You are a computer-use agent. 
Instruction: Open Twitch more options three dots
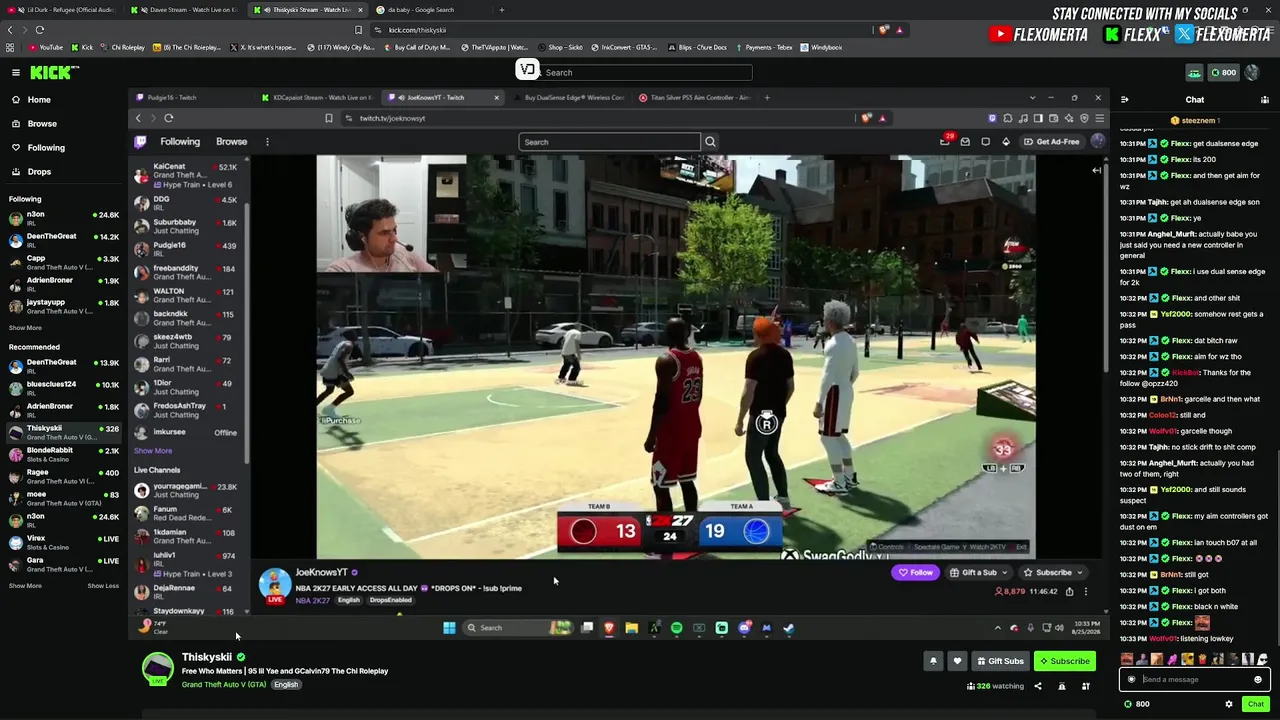pyautogui.click(x=267, y=142)
